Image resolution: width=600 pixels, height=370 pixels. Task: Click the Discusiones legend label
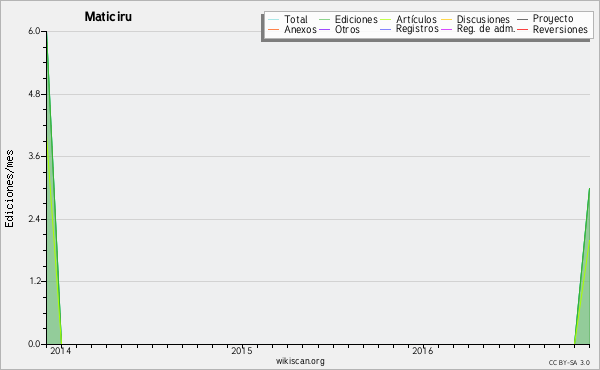click(483, 19)
